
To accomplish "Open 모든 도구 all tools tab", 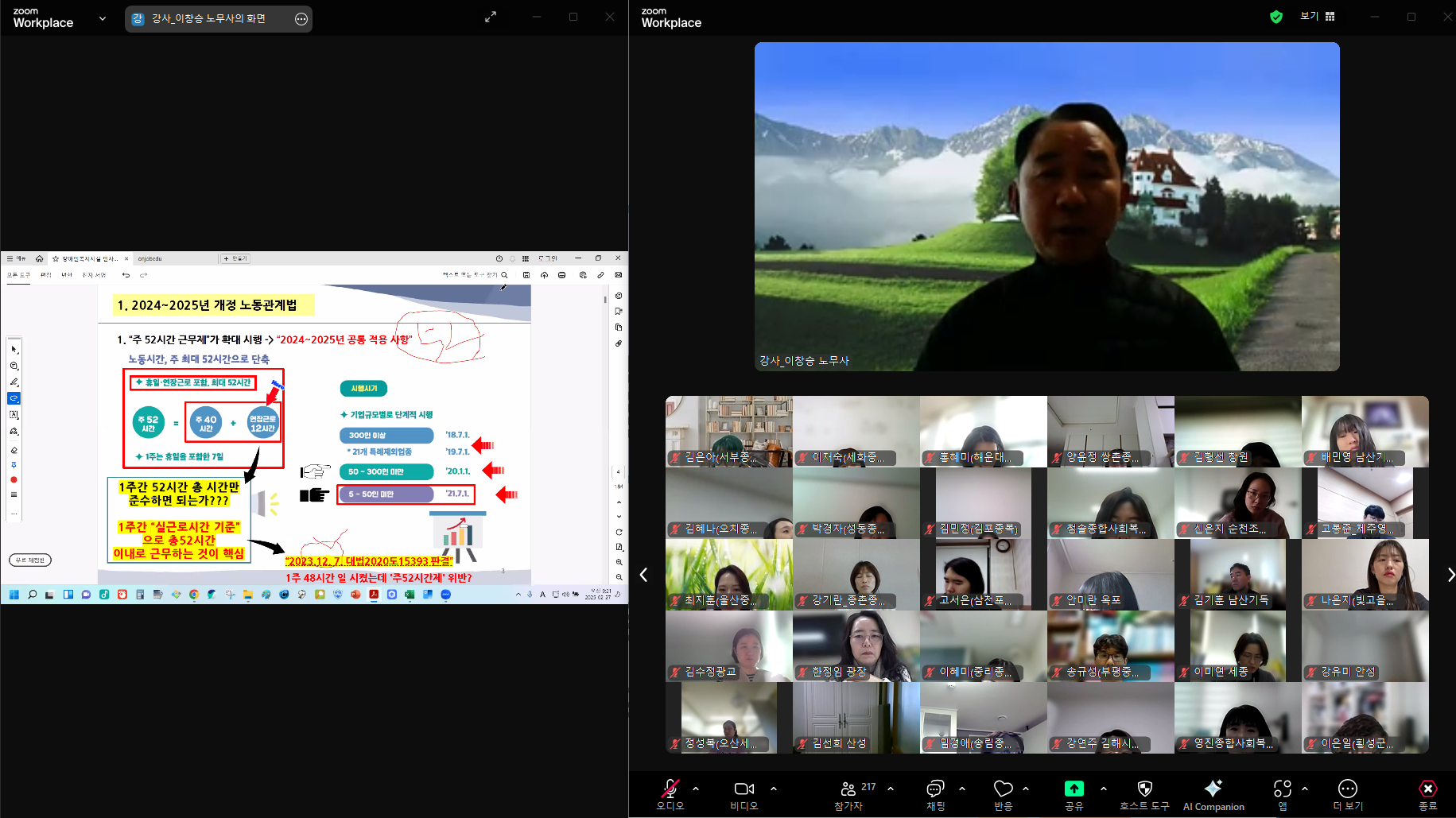I will pos(18,275).
